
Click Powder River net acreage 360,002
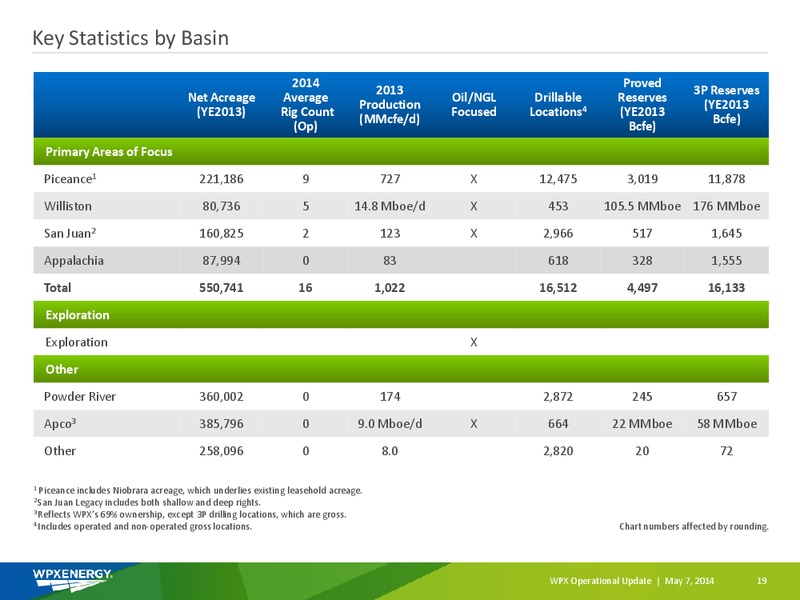coord(221,396)
